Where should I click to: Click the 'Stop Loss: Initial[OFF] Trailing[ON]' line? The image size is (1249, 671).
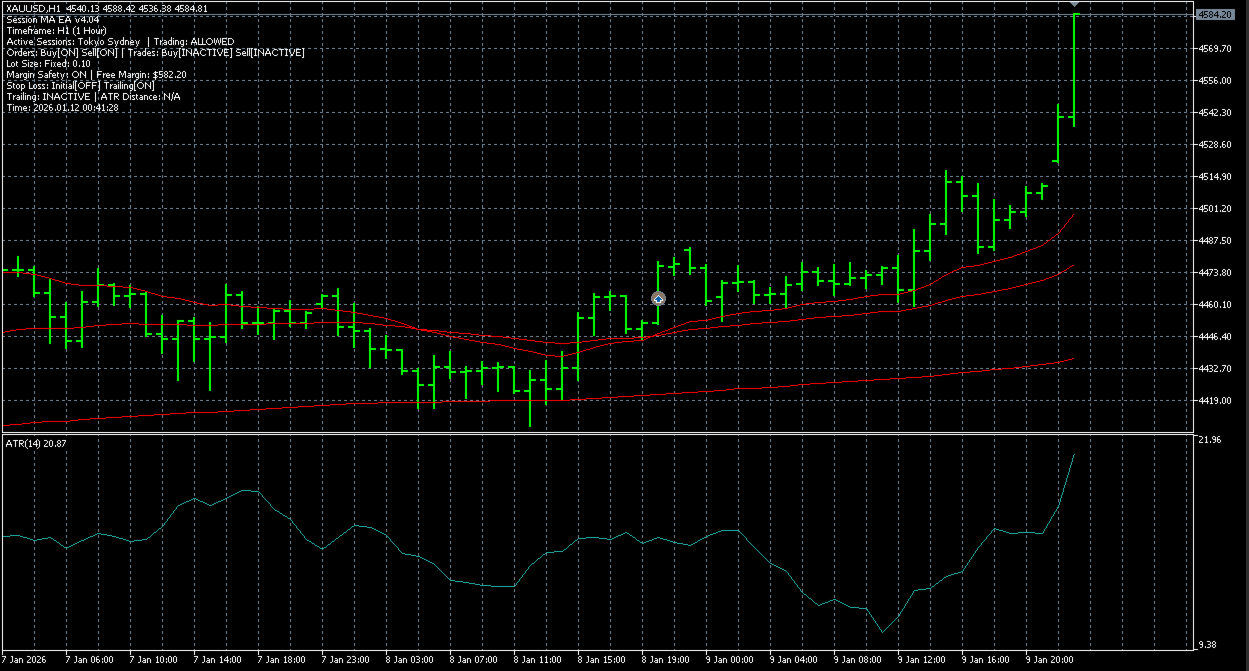pyautogui.click(x=80, y=86)
